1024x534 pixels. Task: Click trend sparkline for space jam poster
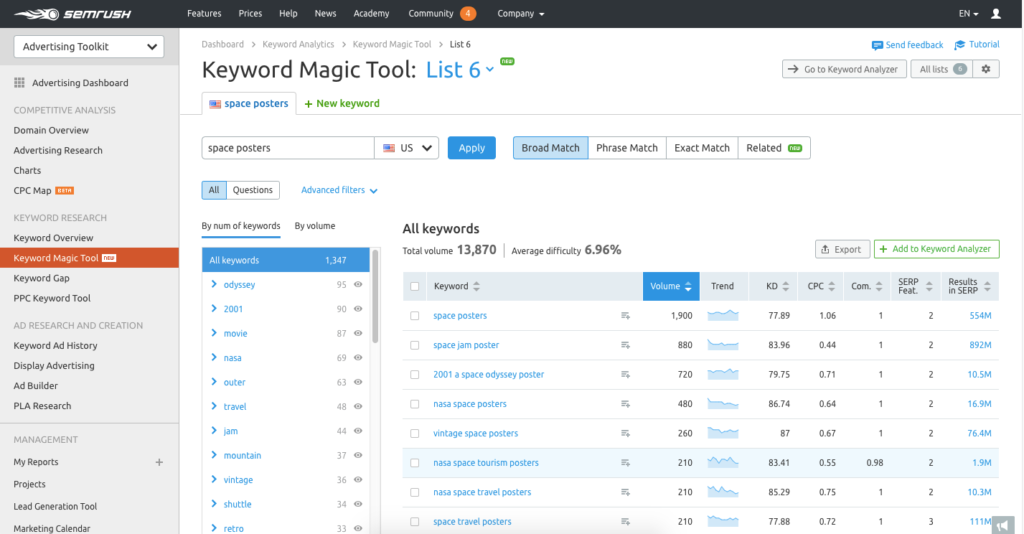(723, 345)
